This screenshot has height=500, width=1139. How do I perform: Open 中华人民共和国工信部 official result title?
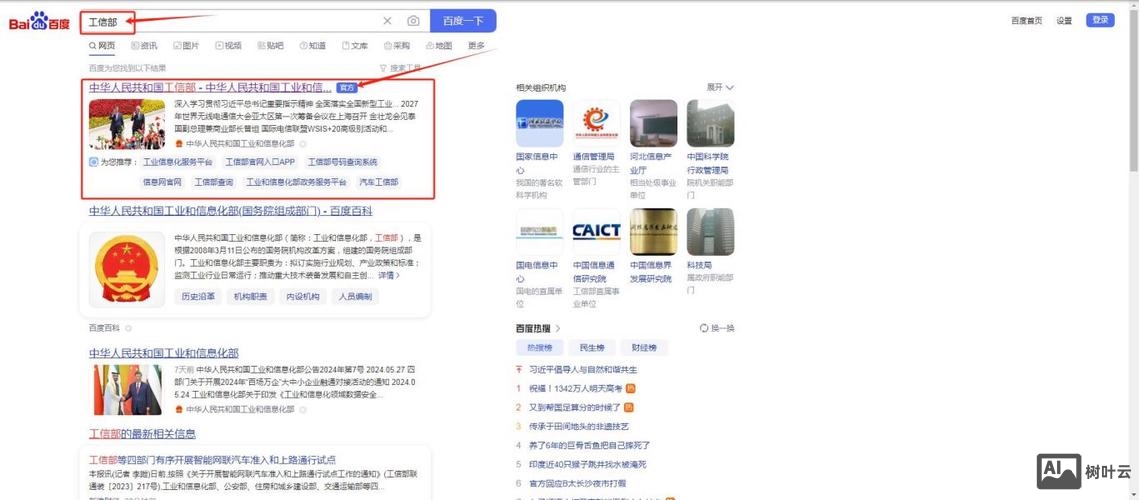210,87
